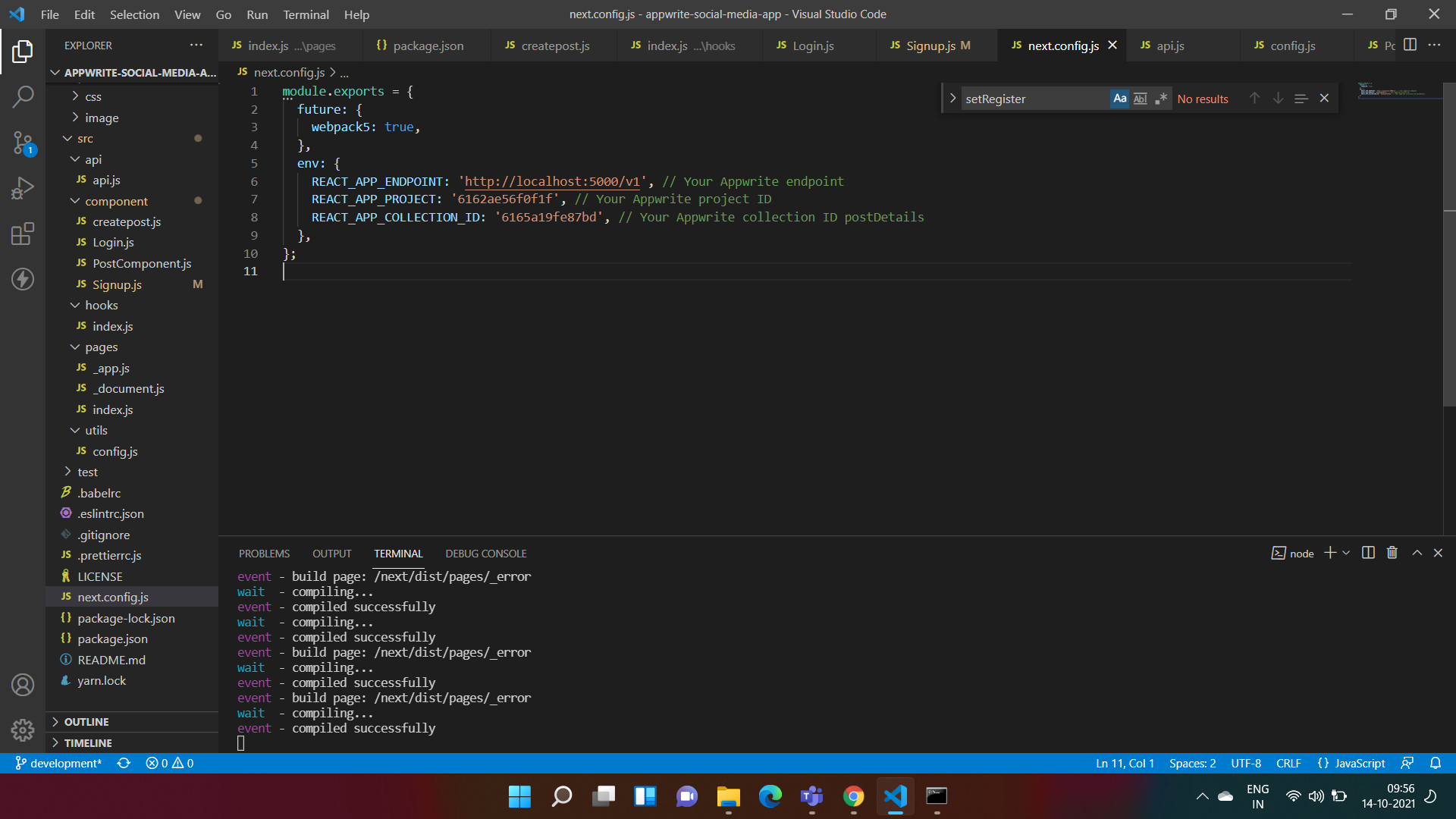Screen dimensions: 1456x819
Task: Toggle Match Case in find widget
Action: [x=1120, y=99]
